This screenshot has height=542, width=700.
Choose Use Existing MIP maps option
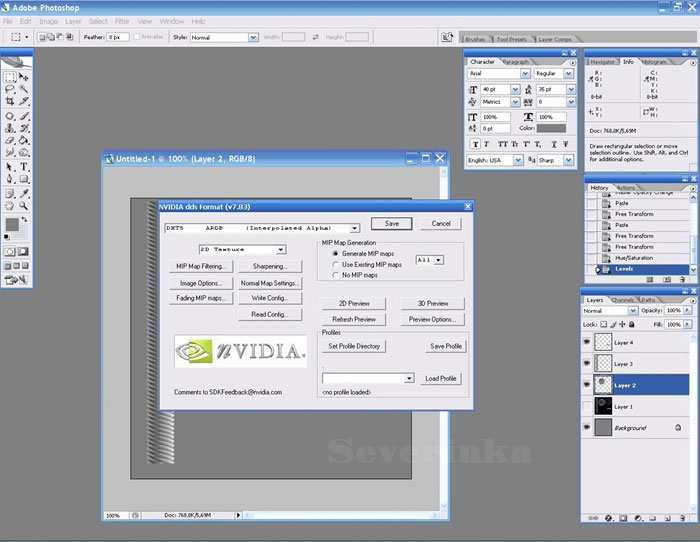click(x=335, y=264)
